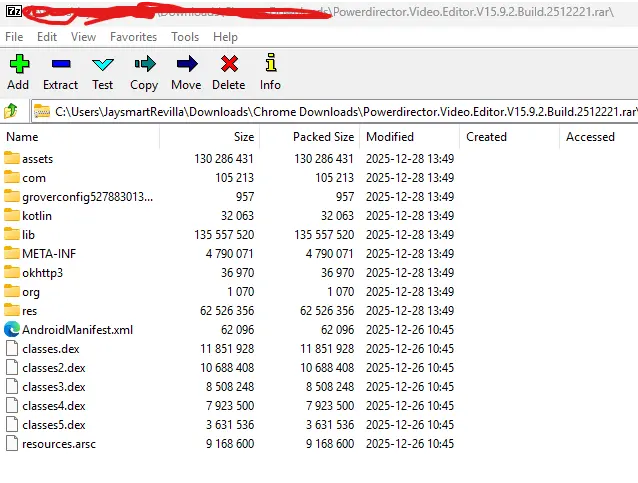Screen dimensions: 638x483
Task: Click res size value 62 526 356
Action: pos(227,311)
